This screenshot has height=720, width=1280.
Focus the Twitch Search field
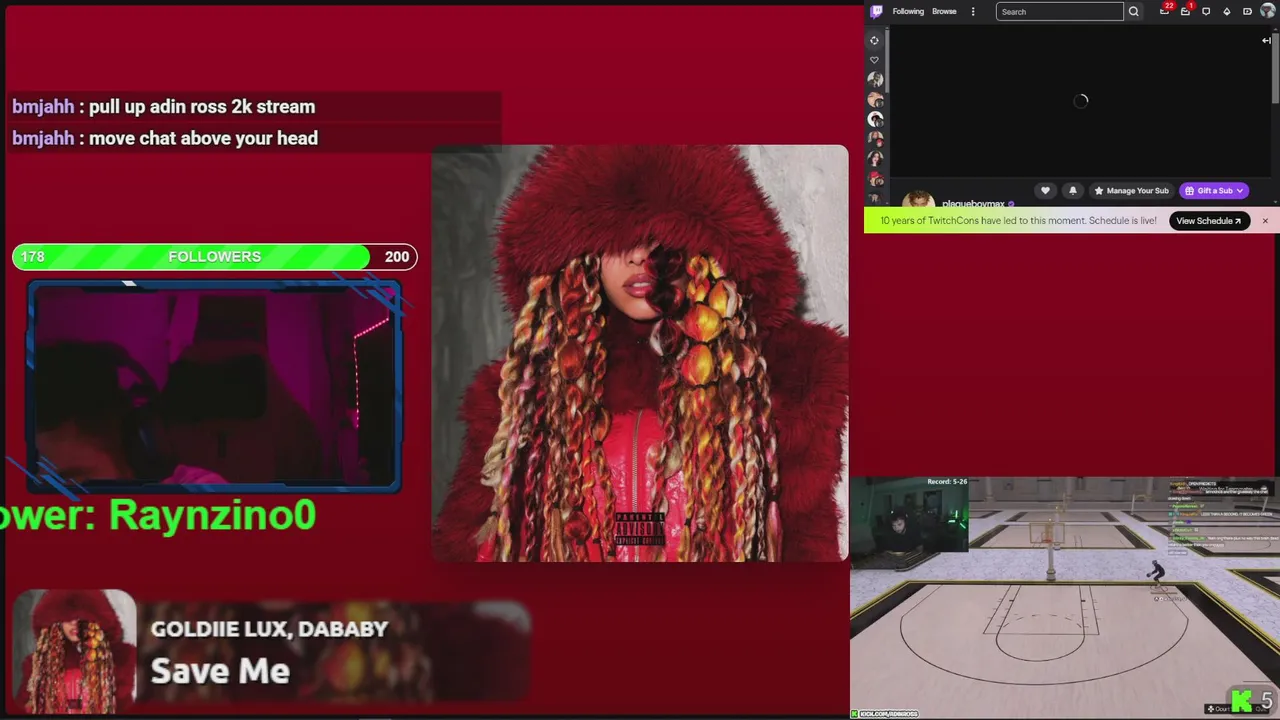click(1060, 11)
